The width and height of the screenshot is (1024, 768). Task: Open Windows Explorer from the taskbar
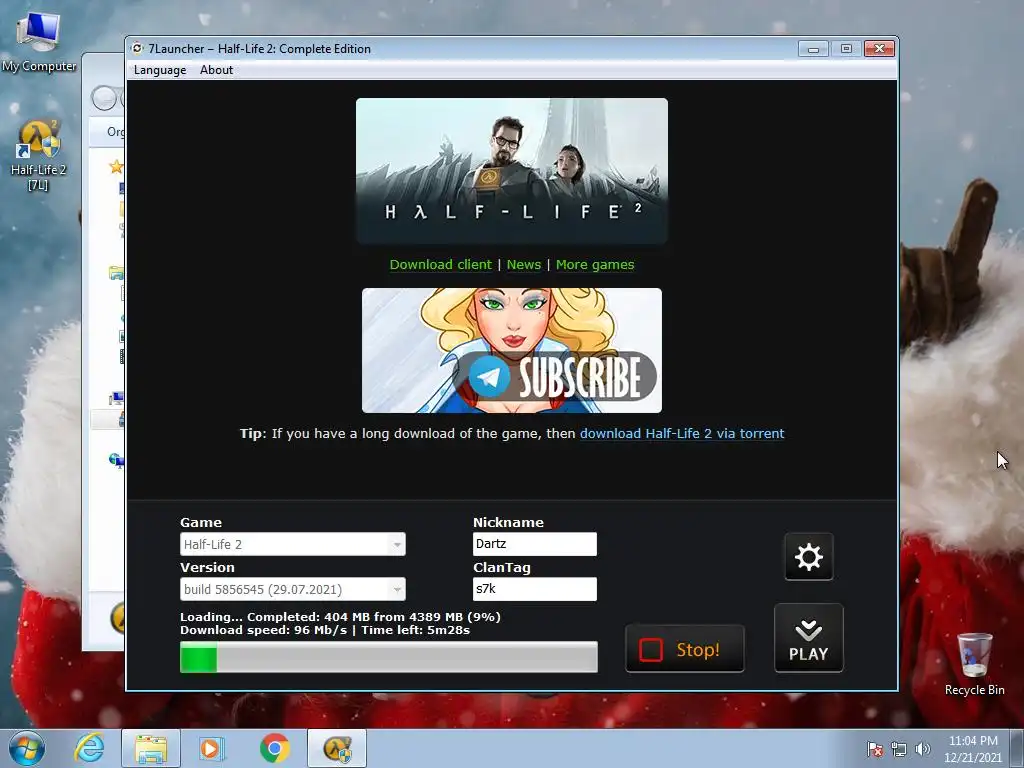[150, 748]
